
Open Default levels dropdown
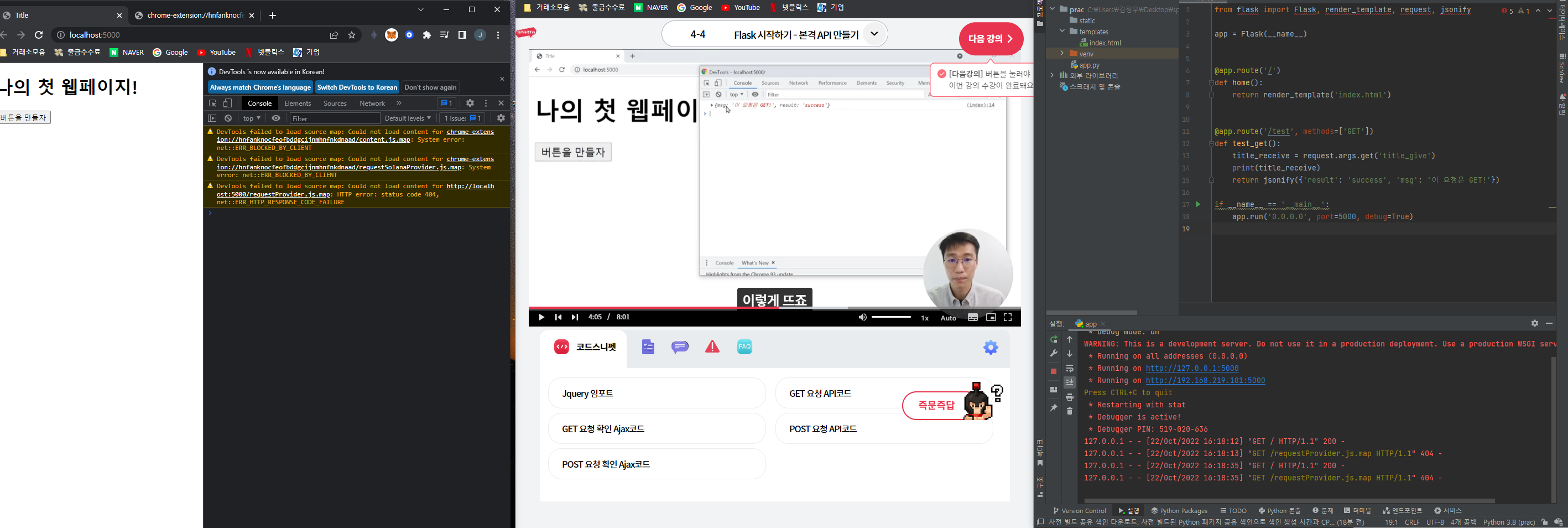click(x=407, y=118)
